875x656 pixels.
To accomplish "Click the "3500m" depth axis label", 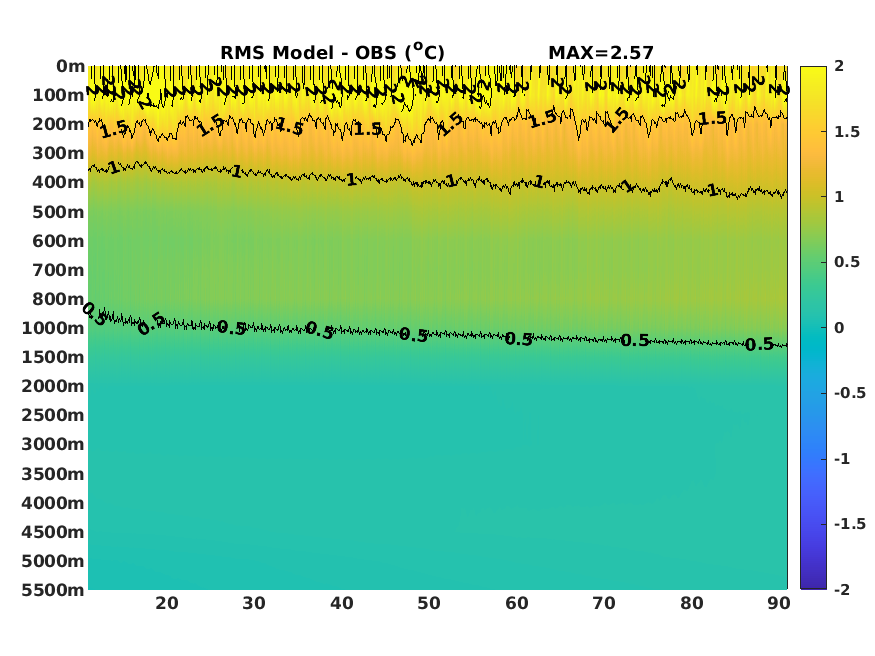I will click(53, 474).
